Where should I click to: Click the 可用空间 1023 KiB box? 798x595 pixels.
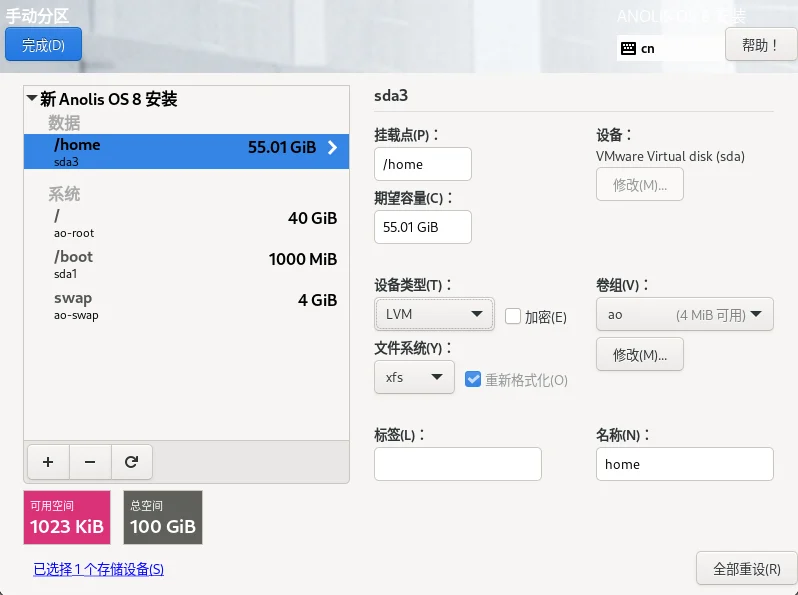[x=67, y=517]
